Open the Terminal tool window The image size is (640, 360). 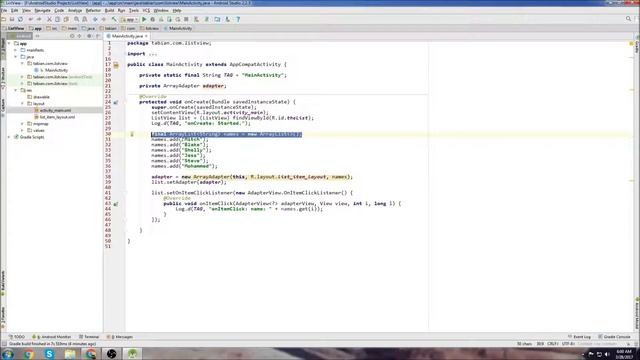[89, 337]
